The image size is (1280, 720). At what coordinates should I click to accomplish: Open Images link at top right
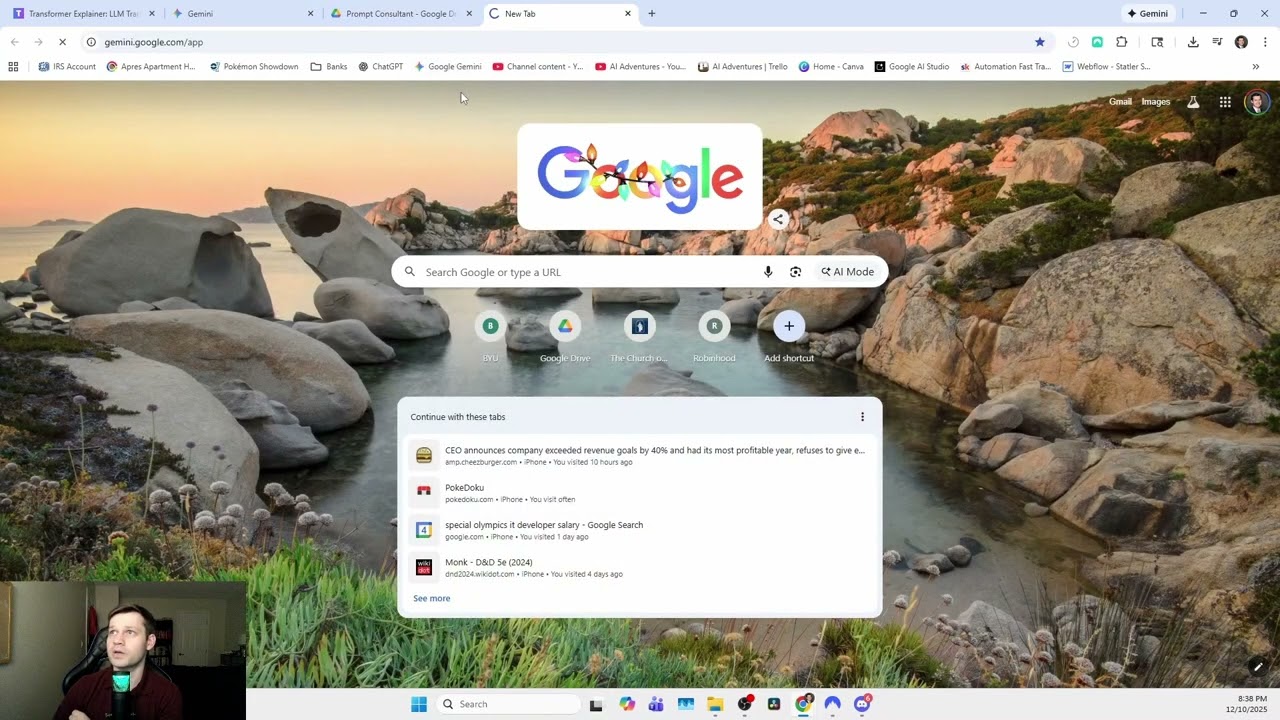point(1156,102)
